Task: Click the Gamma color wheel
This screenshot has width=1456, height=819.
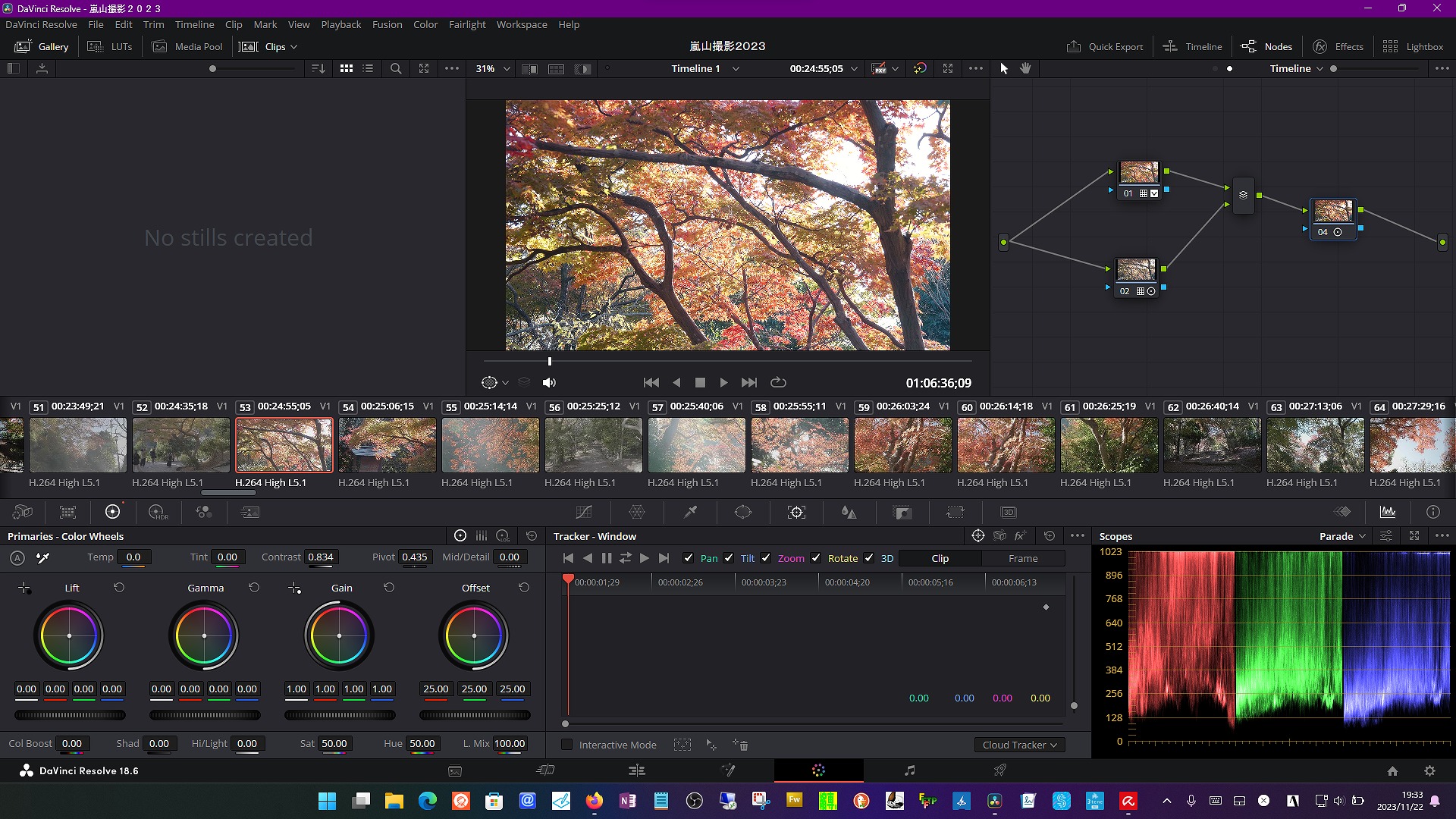Action: (204, 635)
